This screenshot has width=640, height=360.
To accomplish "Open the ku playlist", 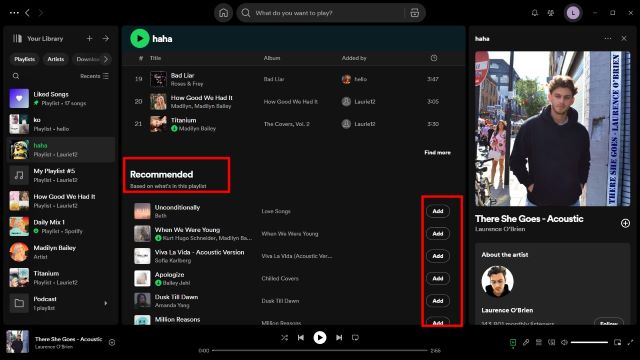I will coord(61,124).
